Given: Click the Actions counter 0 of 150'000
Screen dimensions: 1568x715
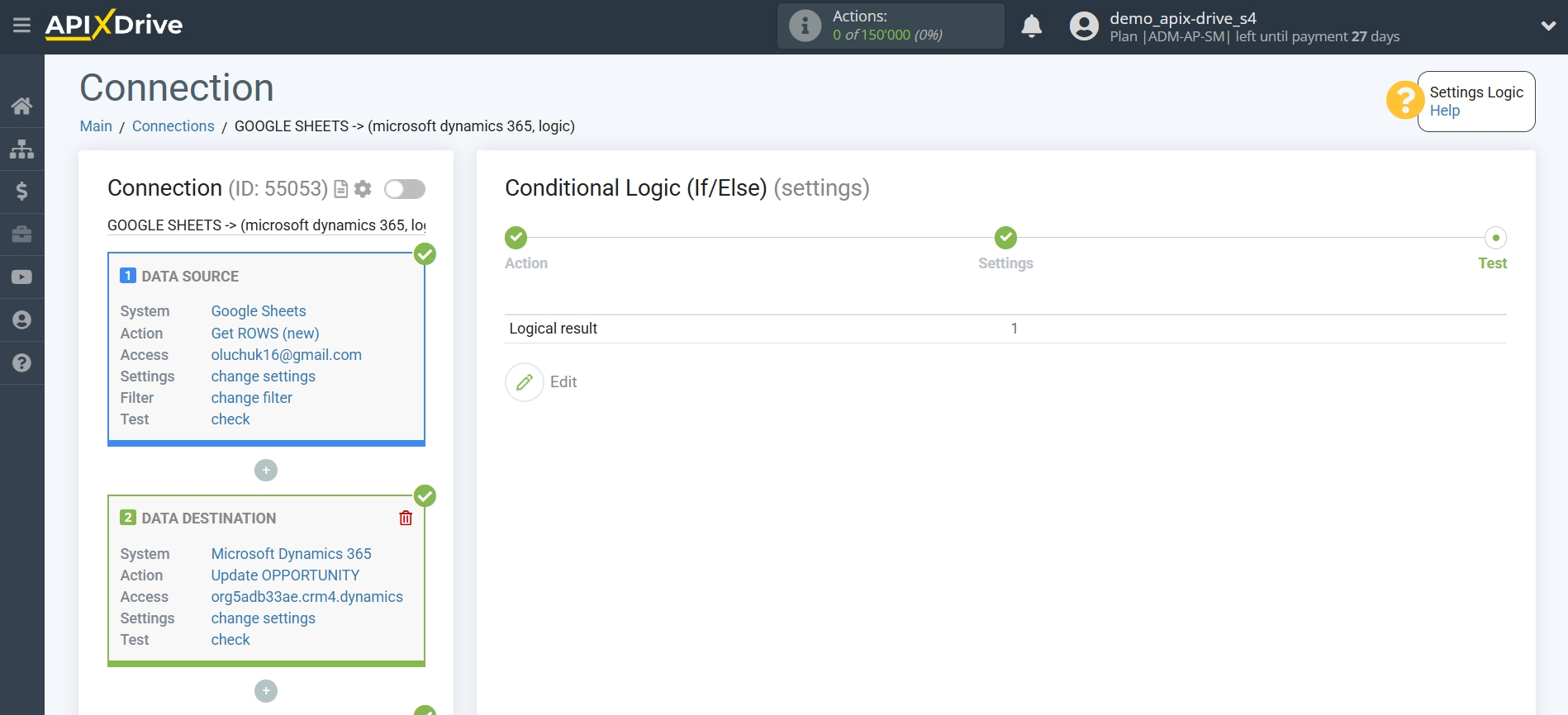Looking at the screenshot, I should pos(887,35).
